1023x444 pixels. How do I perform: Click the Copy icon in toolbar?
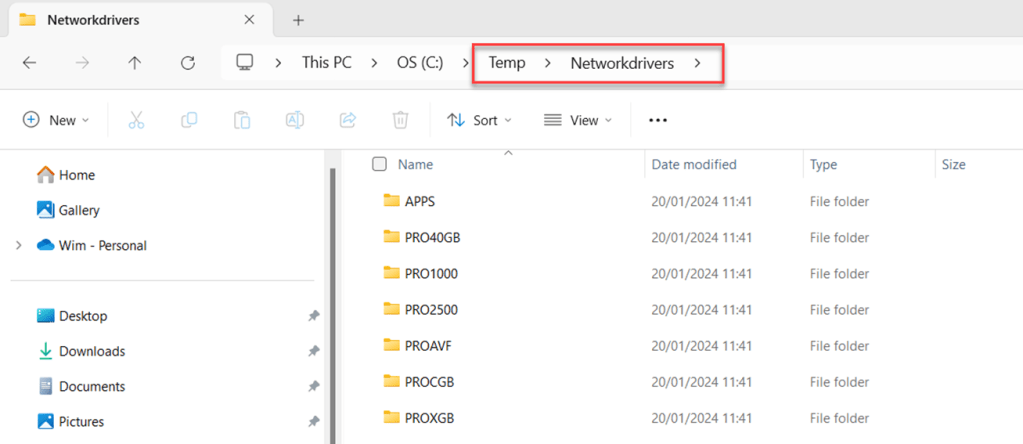click(x=189, y=120)
